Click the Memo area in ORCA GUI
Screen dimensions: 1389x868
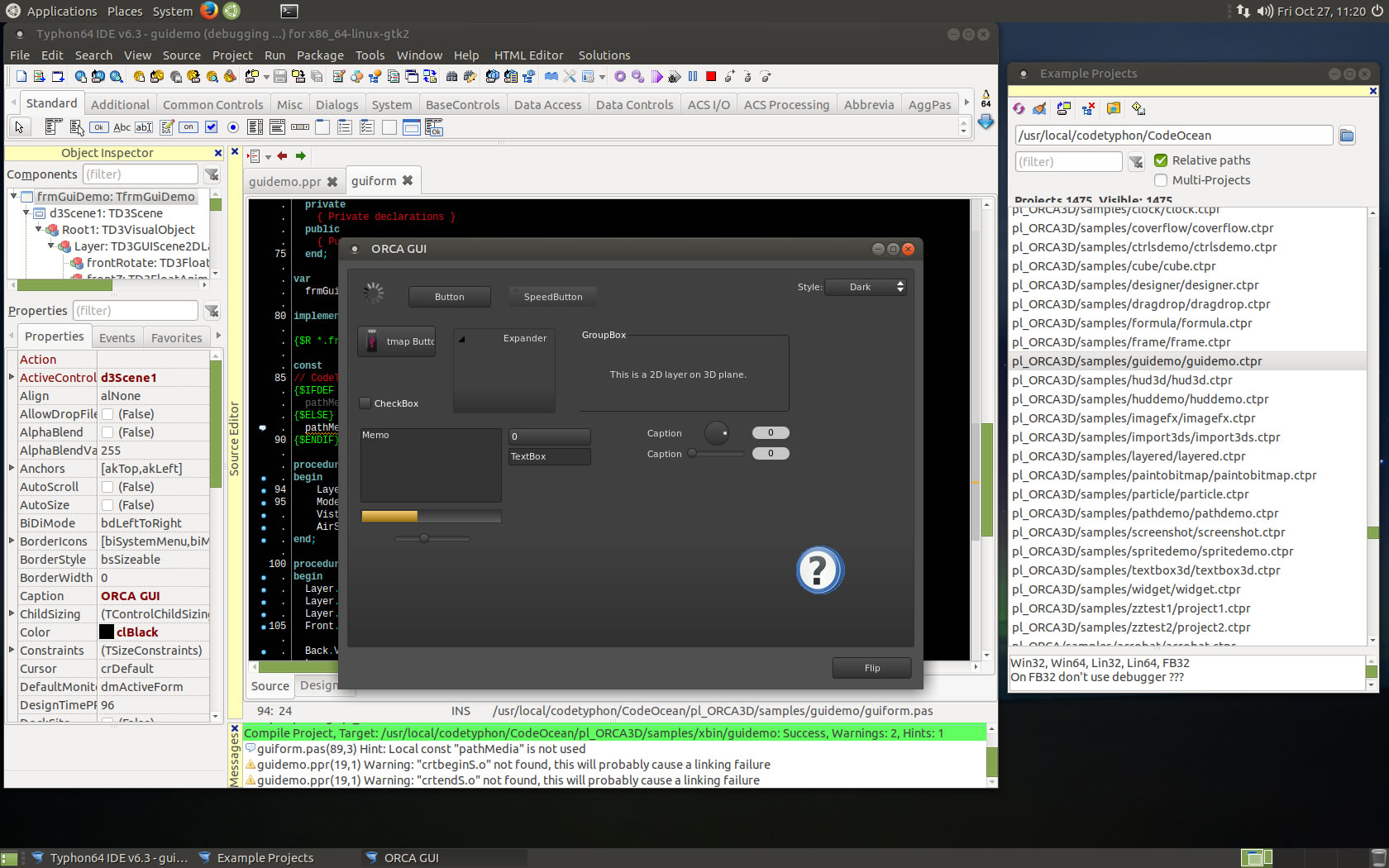[431, 465]
